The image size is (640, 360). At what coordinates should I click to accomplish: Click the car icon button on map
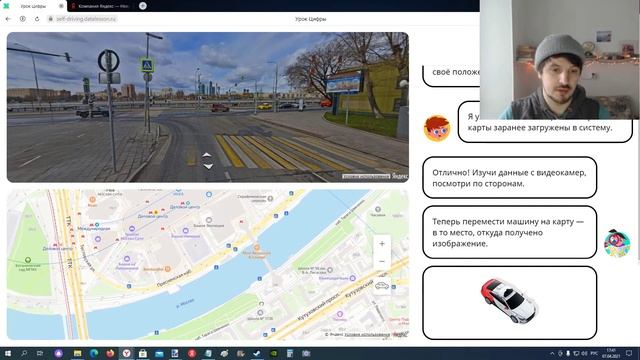click(x=382, y=285)
